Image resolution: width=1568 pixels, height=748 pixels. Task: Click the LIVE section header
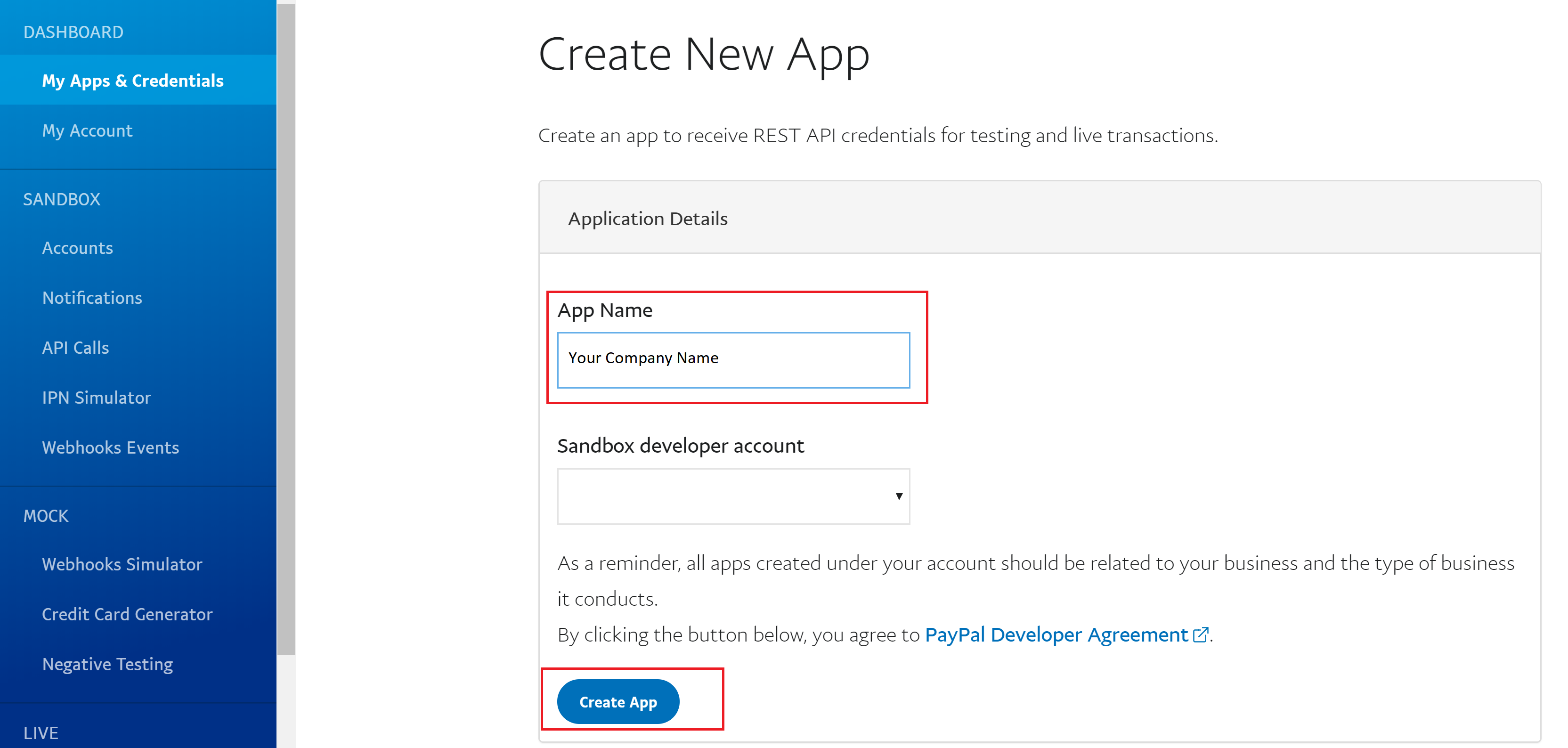pos(41,733)
